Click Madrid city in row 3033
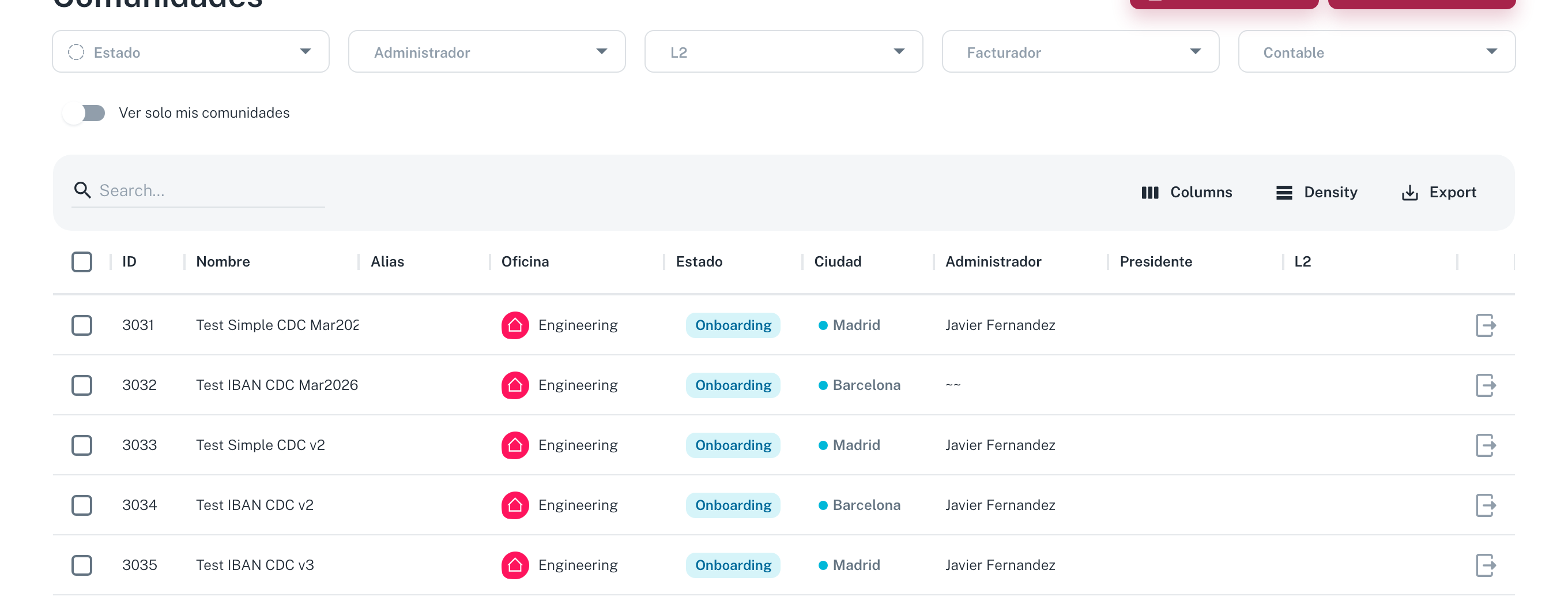Screen dimensions: 1568x600 click(x=856, y=445)
